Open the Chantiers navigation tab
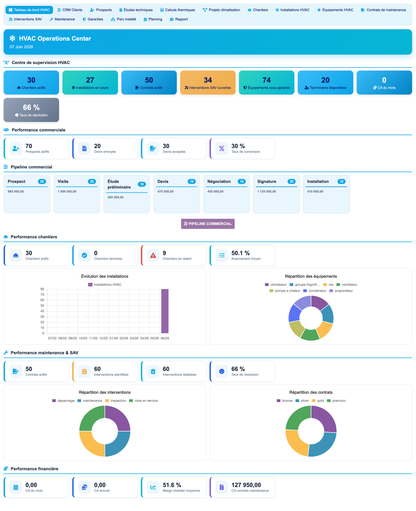The width and height of the screenshot is (416, 511). coord(258,10)
